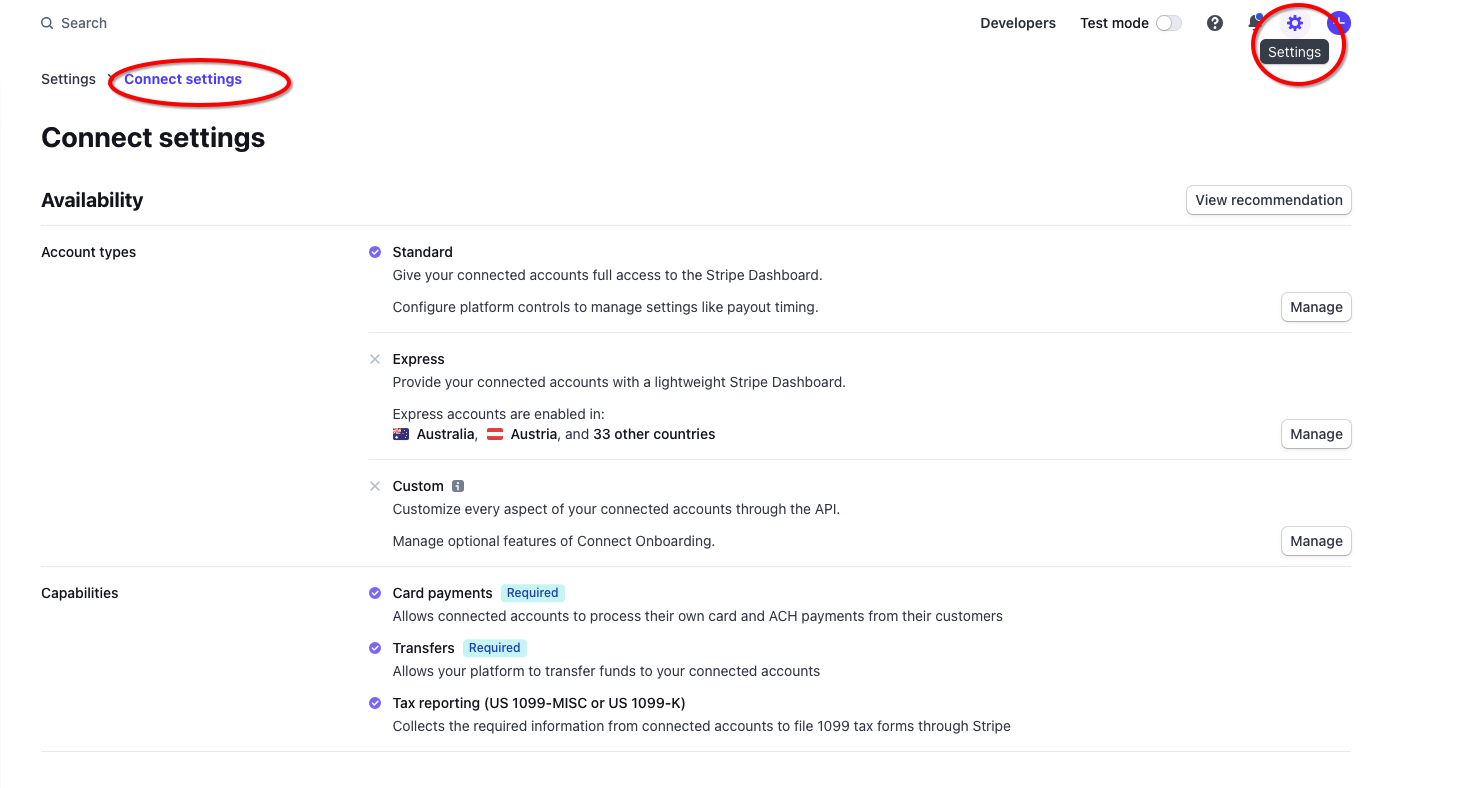Click the View recommendation button
1461x788 pixels.
pos(1268,200)
